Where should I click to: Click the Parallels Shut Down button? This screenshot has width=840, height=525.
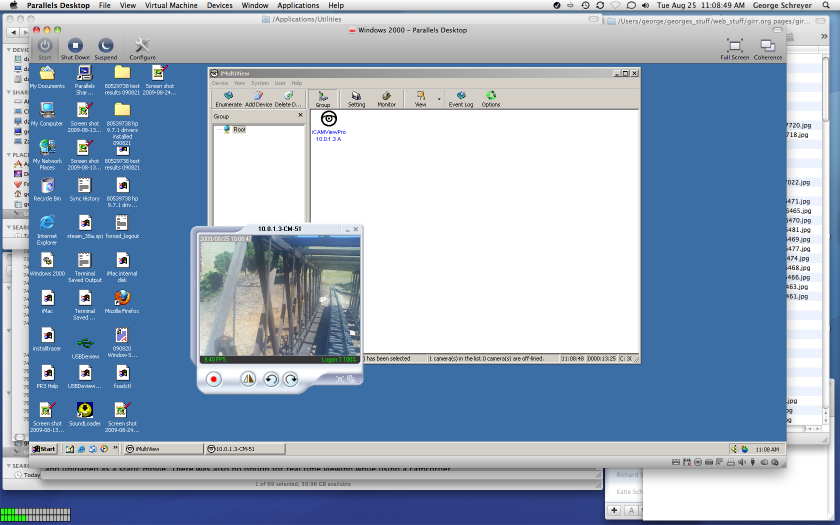coord(75,49)
